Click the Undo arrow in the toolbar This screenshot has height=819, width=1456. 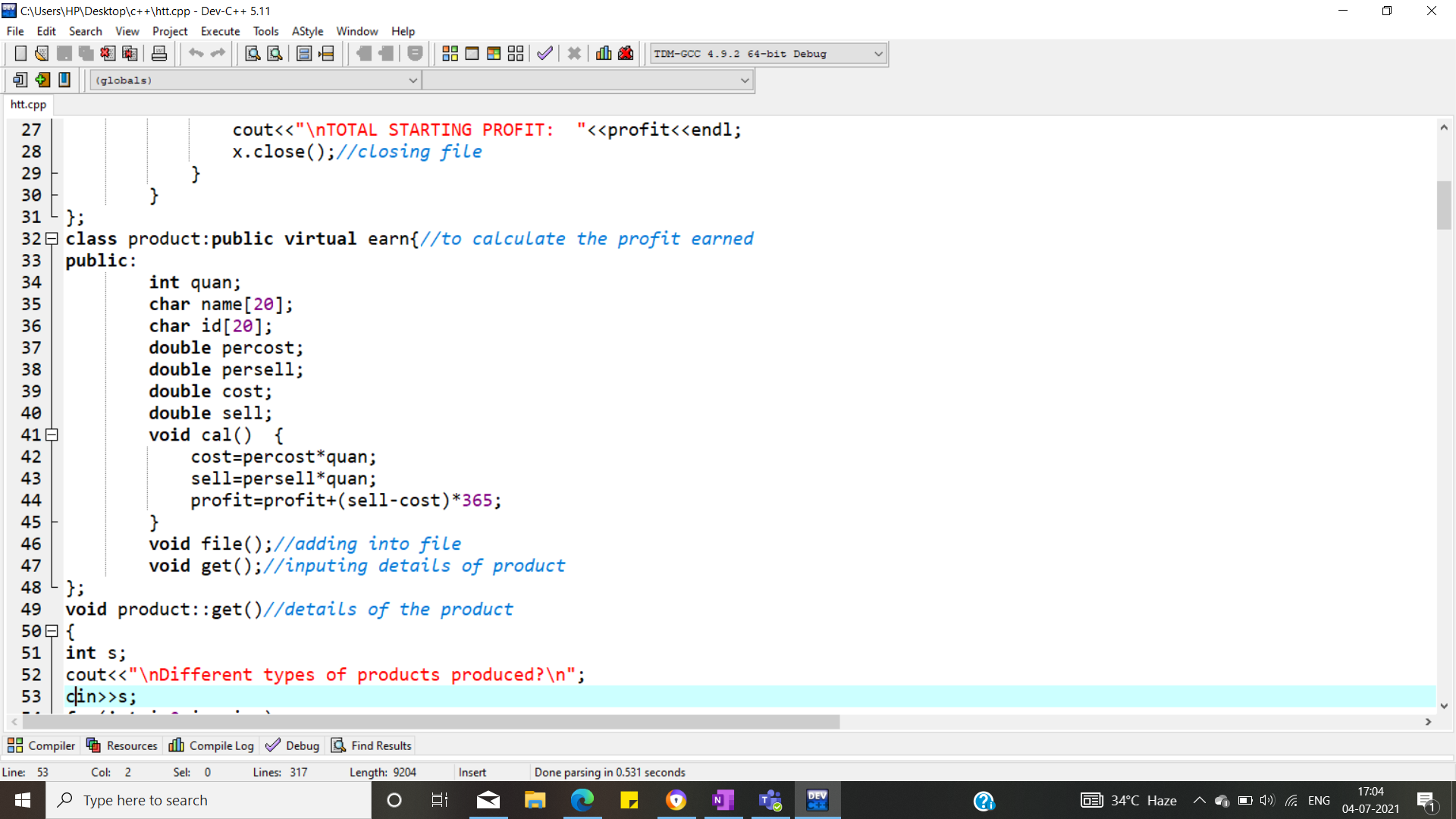point(196,54)
